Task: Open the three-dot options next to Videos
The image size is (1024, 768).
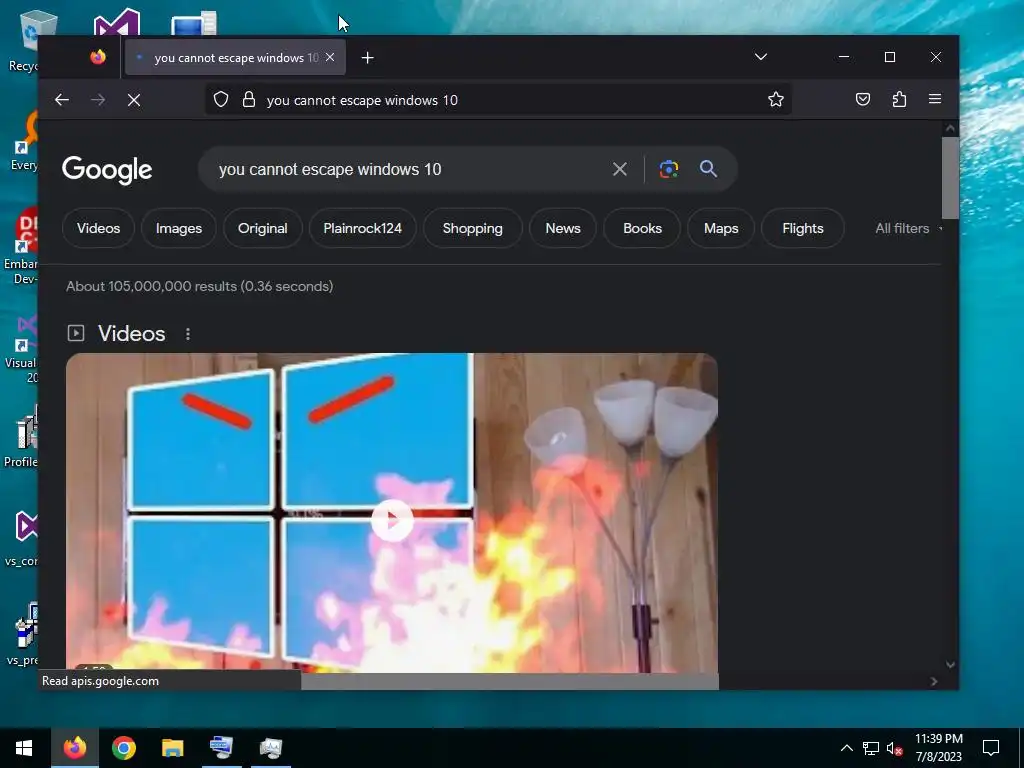Action: pos(188,334)
